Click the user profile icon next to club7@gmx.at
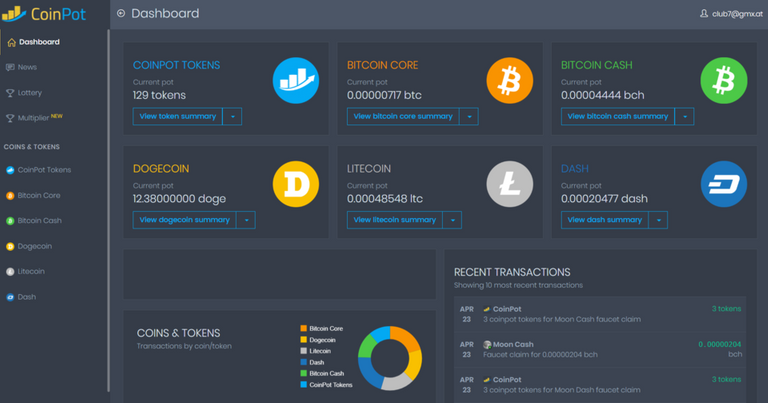 point(704,14)
